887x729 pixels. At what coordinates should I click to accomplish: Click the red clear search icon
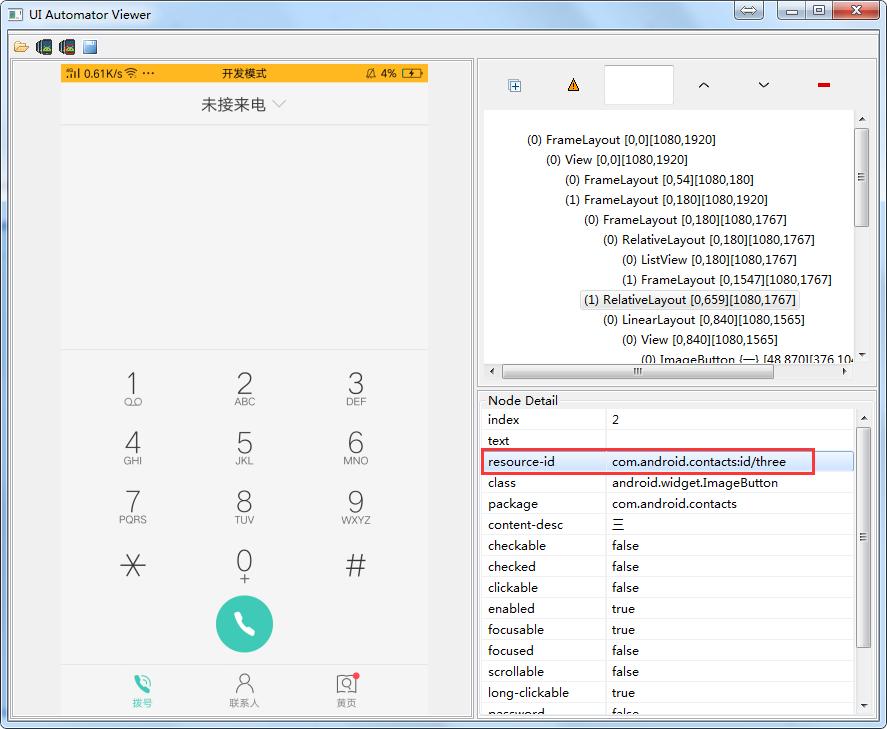coord(822,85)
